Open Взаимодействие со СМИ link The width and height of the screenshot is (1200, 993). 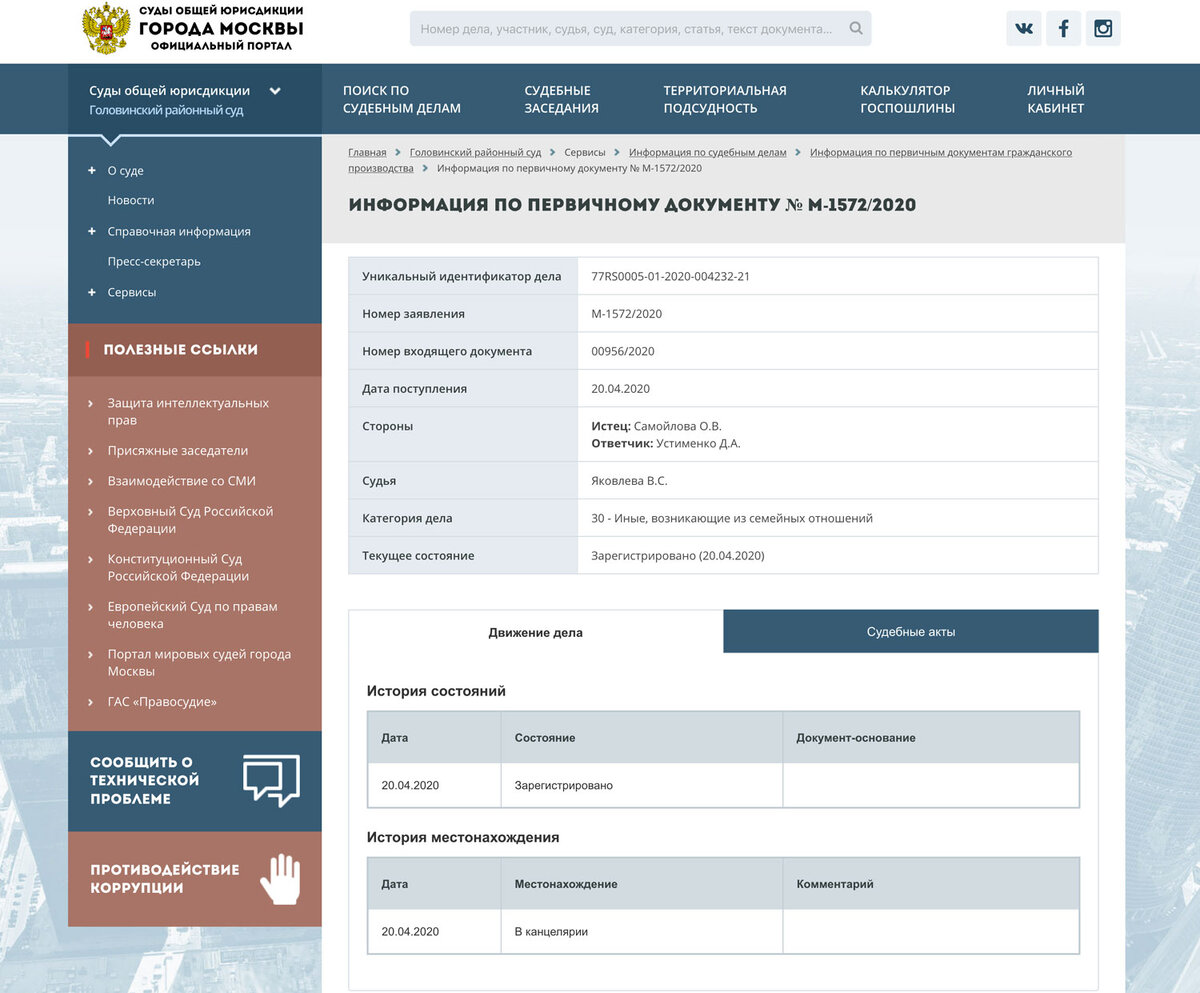click(x=182, y=481)
